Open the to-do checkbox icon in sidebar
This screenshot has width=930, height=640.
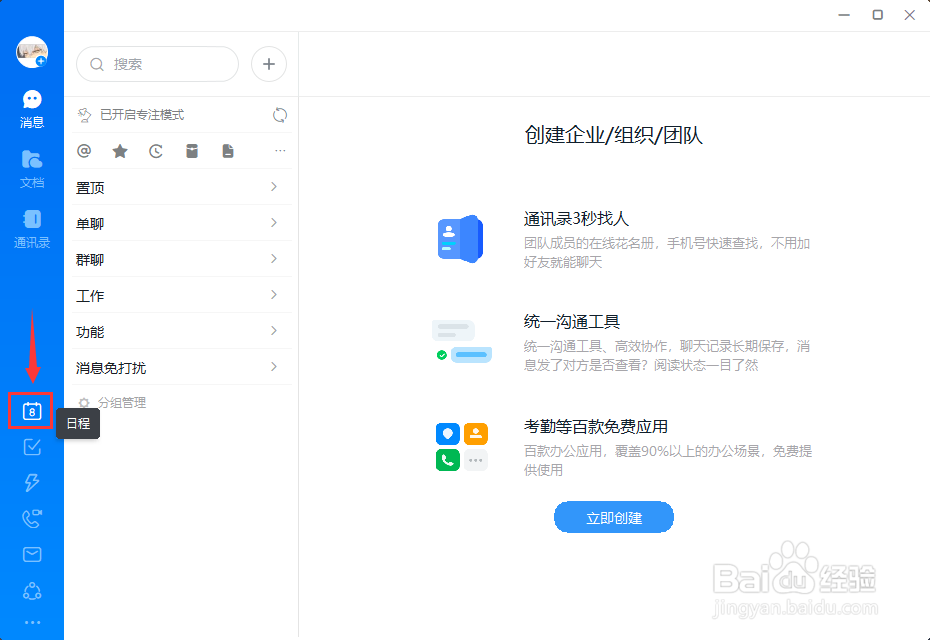point(32,447)
